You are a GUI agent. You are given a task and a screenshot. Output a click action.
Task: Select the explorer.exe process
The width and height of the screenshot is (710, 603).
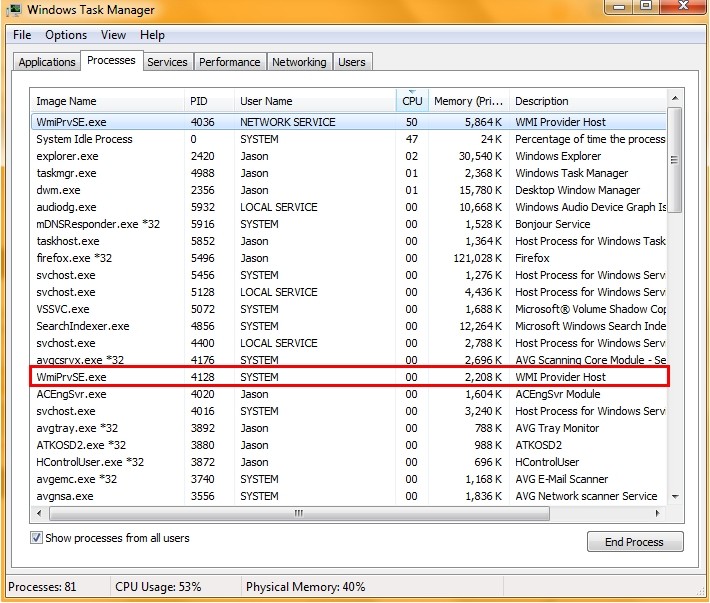349,156
